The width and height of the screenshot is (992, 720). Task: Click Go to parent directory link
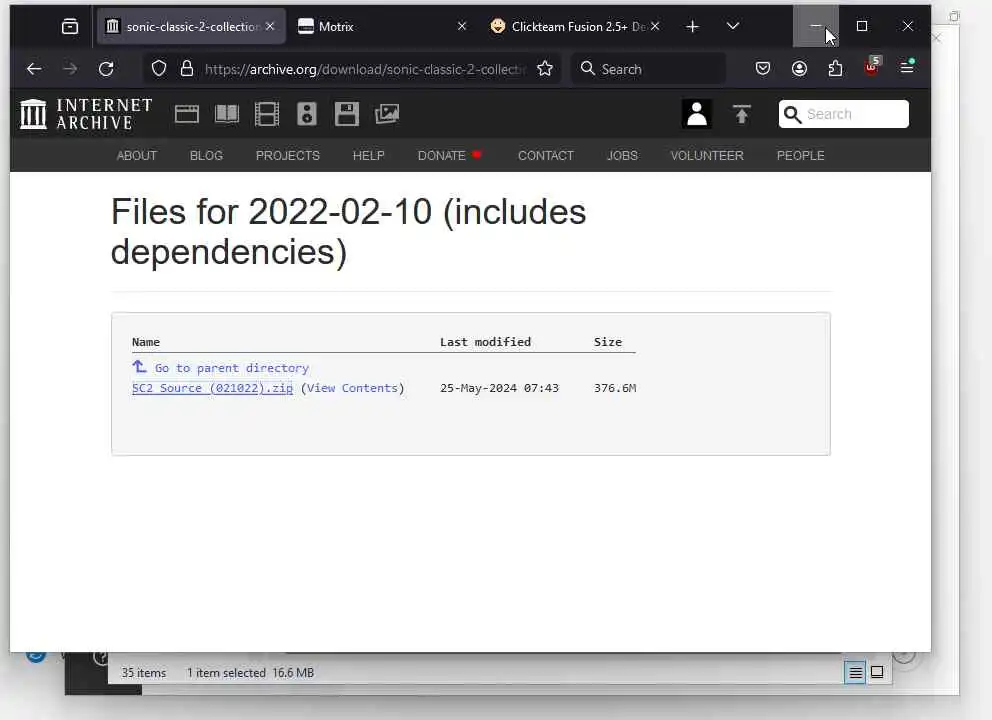[x=232, y=368]
